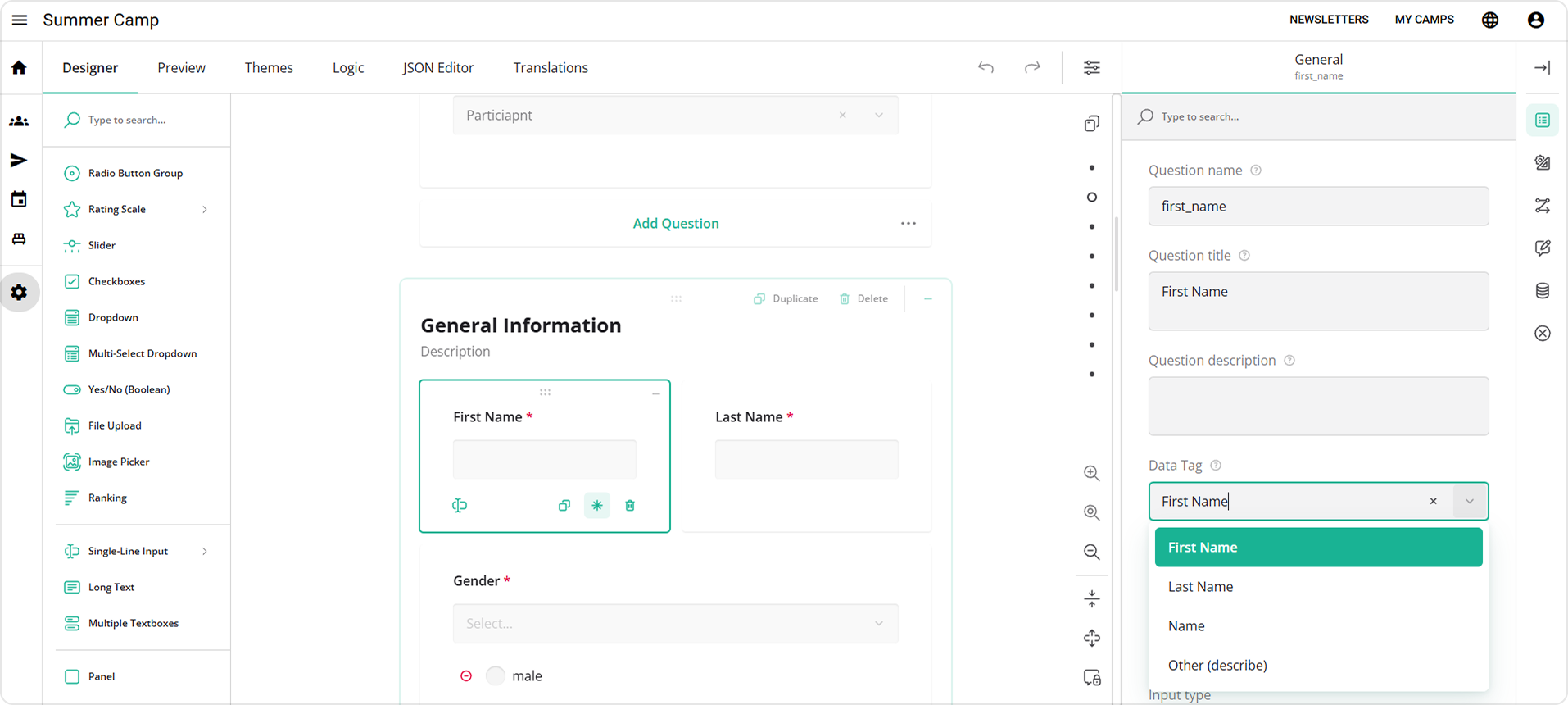Switch to the Translations tab
The height and width of the screenshot is (705, 1568).
click(x=551, y=68)
